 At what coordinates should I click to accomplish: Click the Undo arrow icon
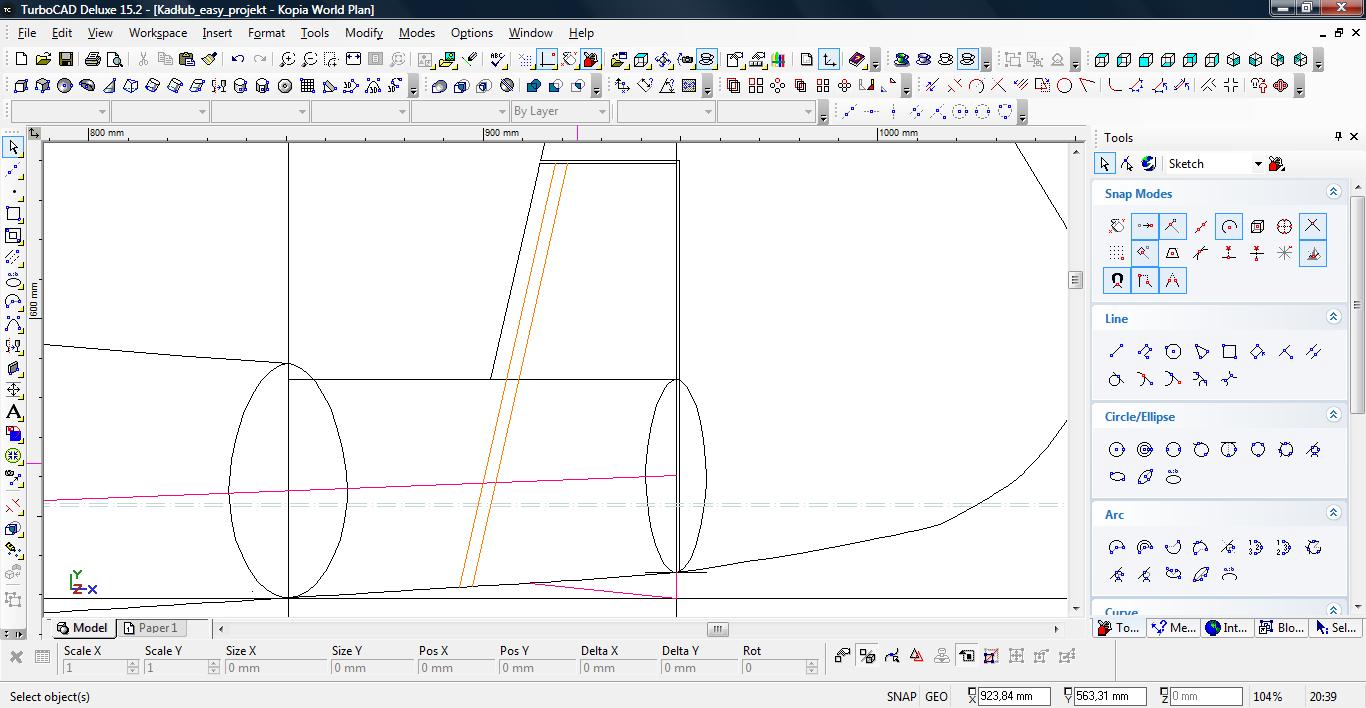(238, 60)
